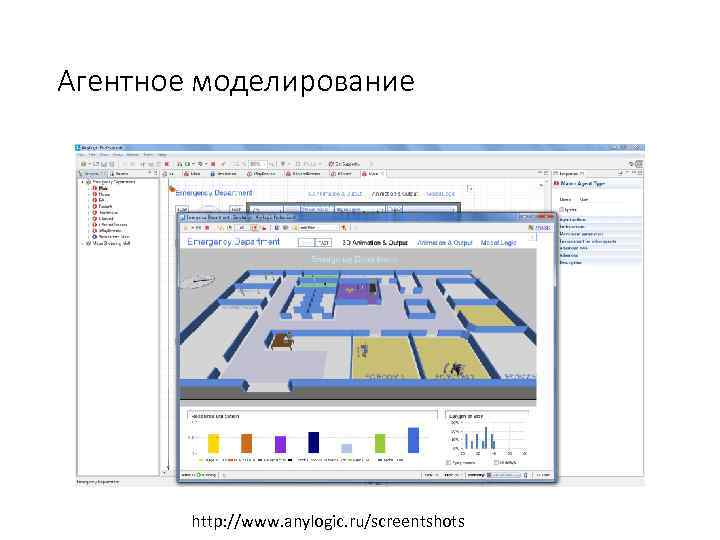Click the AnyLogic link in simulation window
Image resolution: width=720 pixels, height=540 pixels.
tap(539, 228)
